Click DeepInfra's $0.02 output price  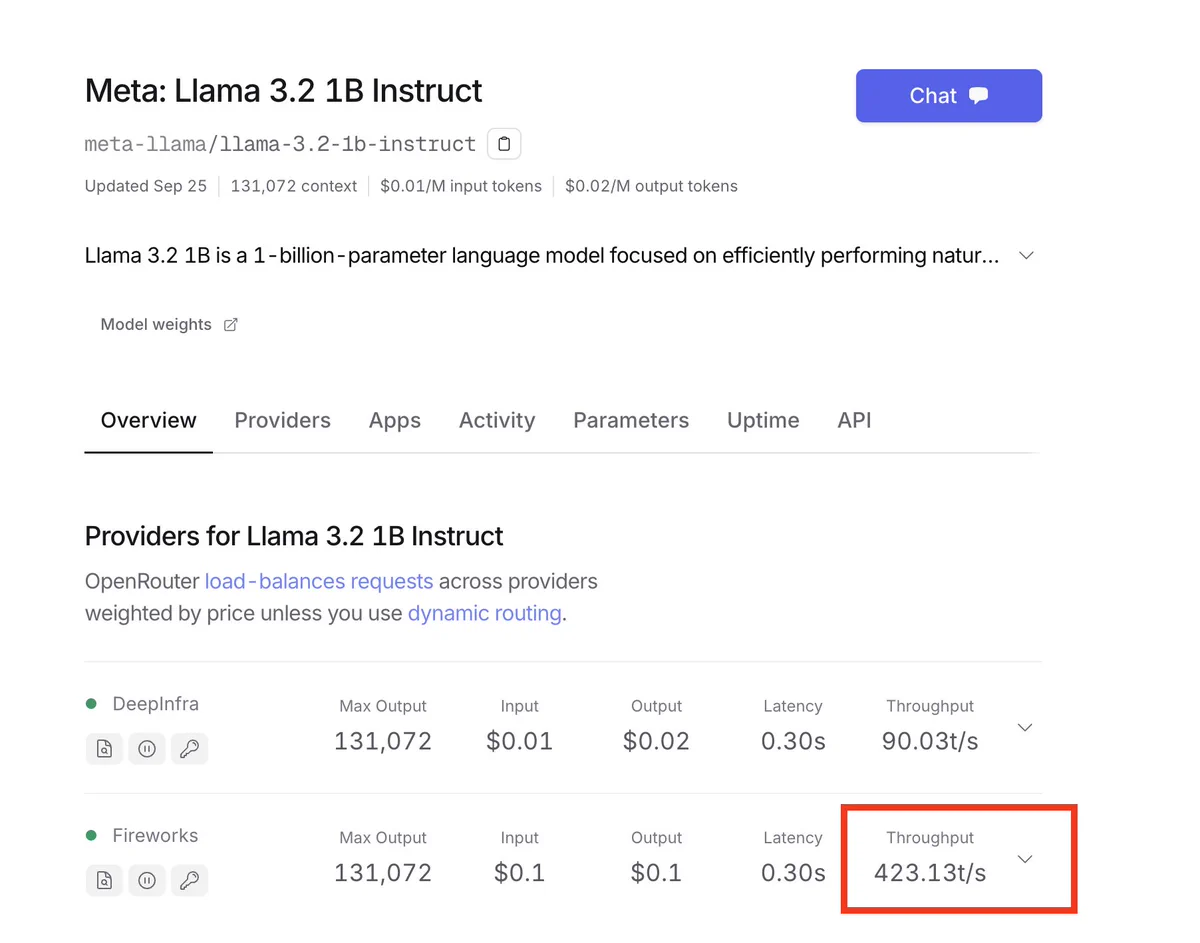(656, 741)
